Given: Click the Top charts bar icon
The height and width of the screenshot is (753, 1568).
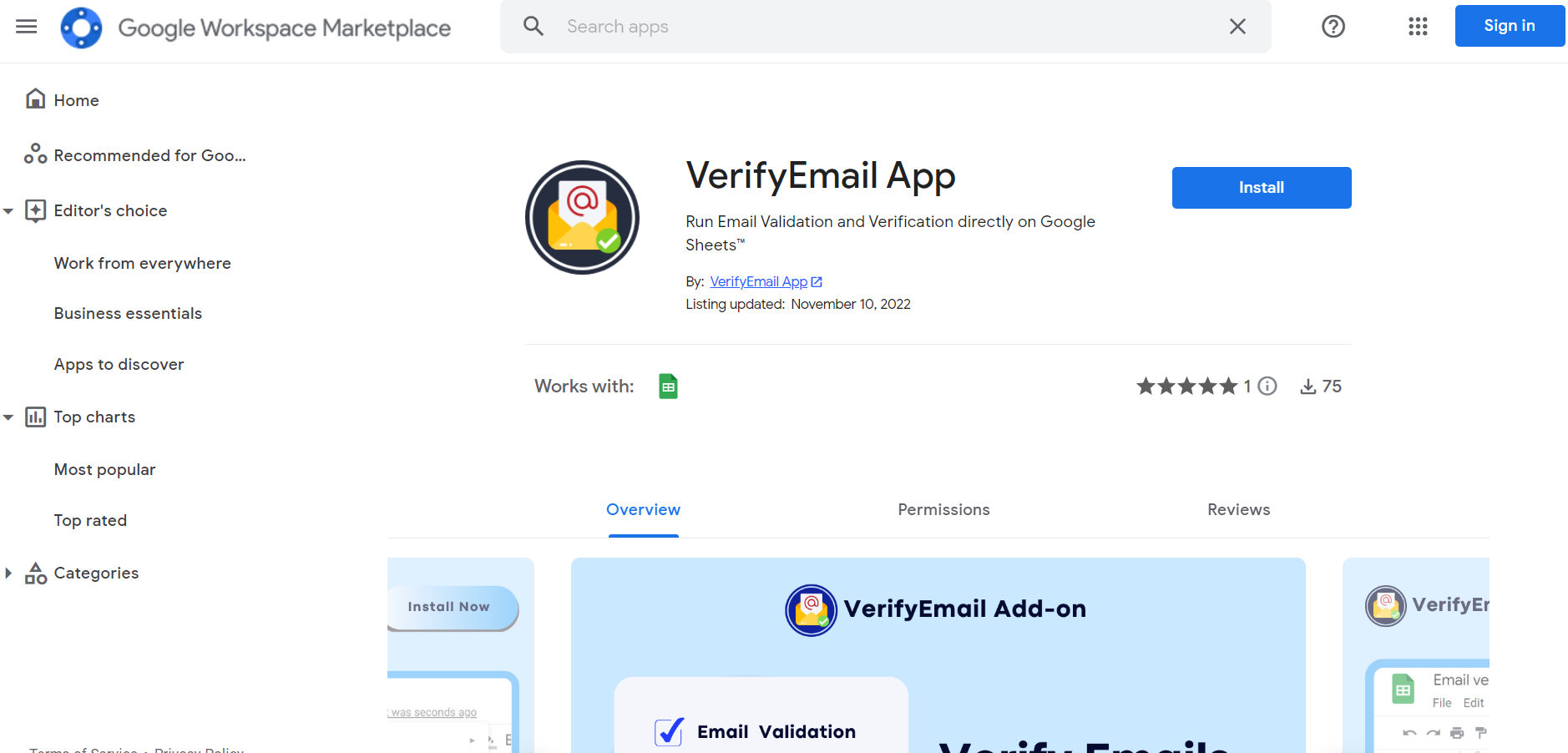Looking at the screenshot, I should [x=35, y=417].
